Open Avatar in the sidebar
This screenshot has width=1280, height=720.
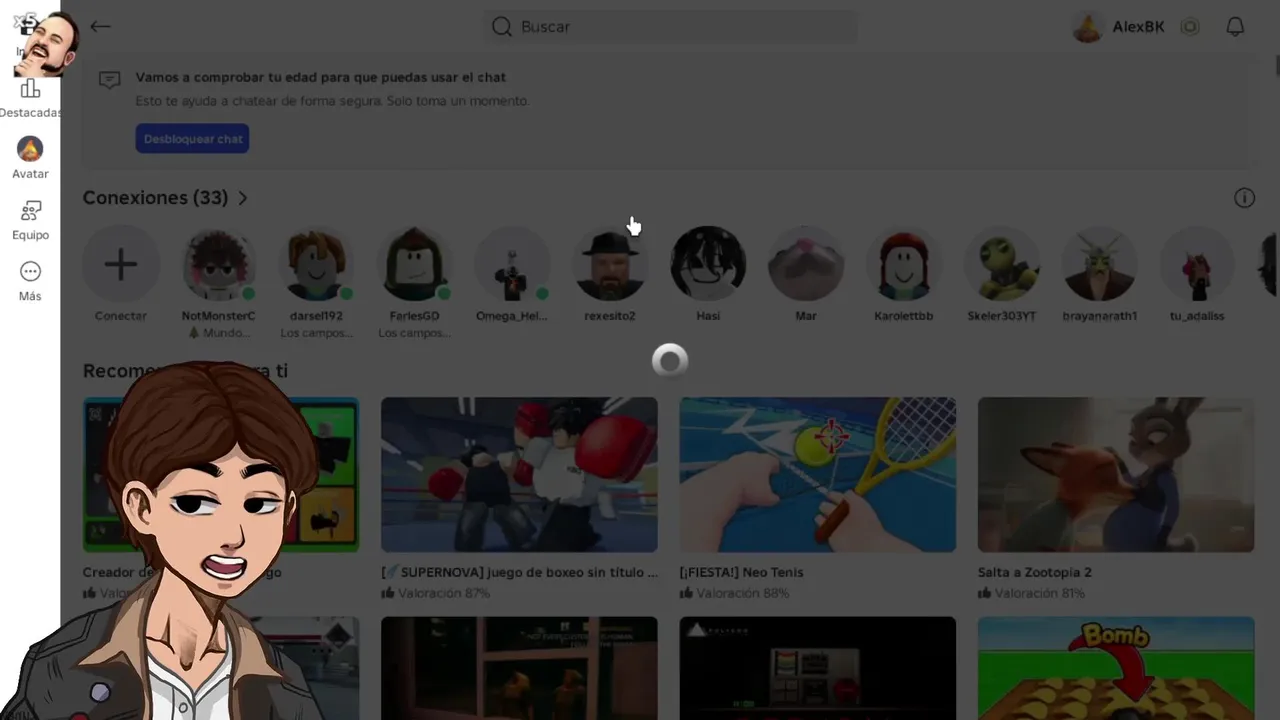[30, 158]
